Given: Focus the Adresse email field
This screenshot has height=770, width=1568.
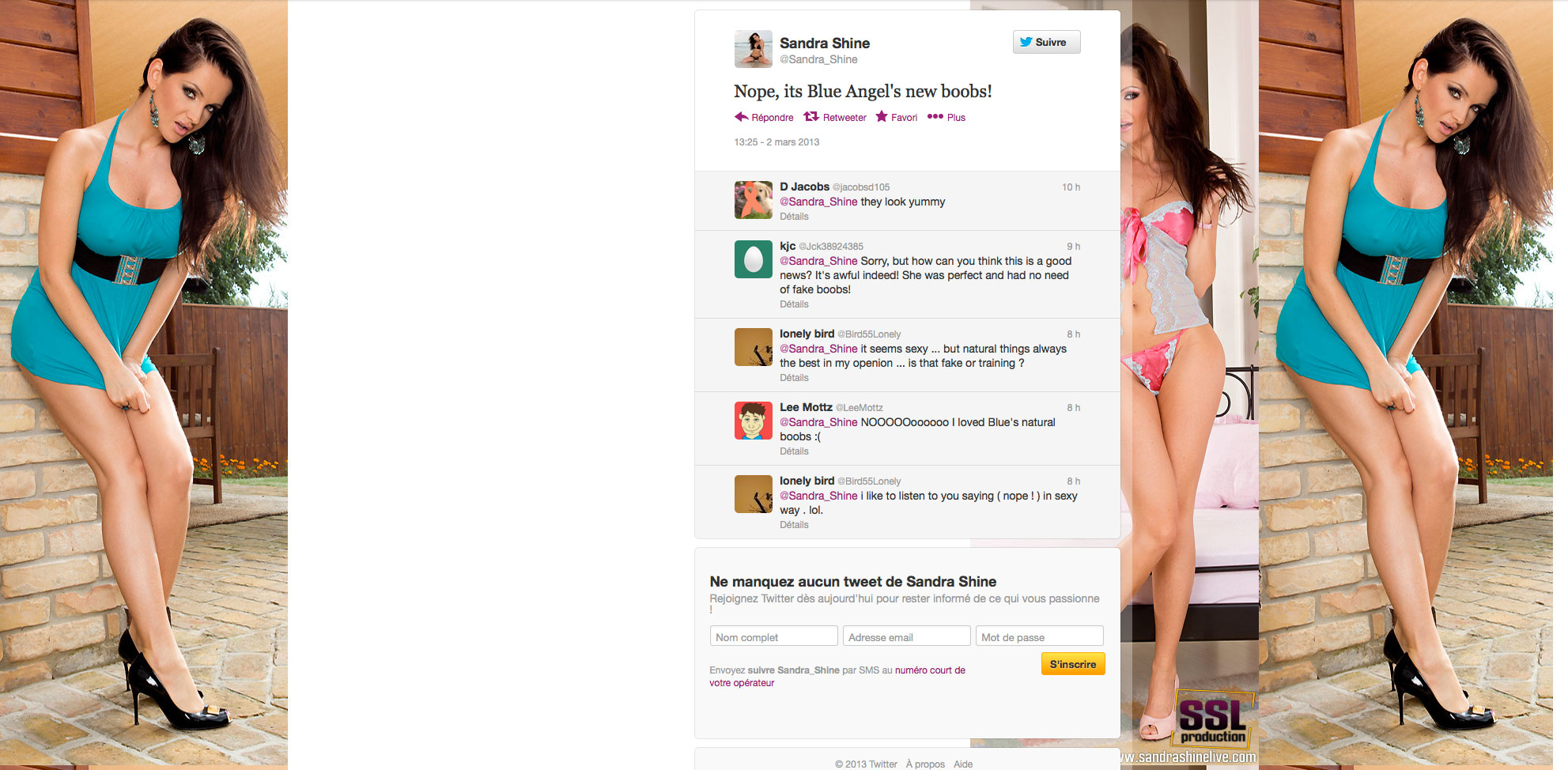Looking at the screenshot, I should click(906, 636).
